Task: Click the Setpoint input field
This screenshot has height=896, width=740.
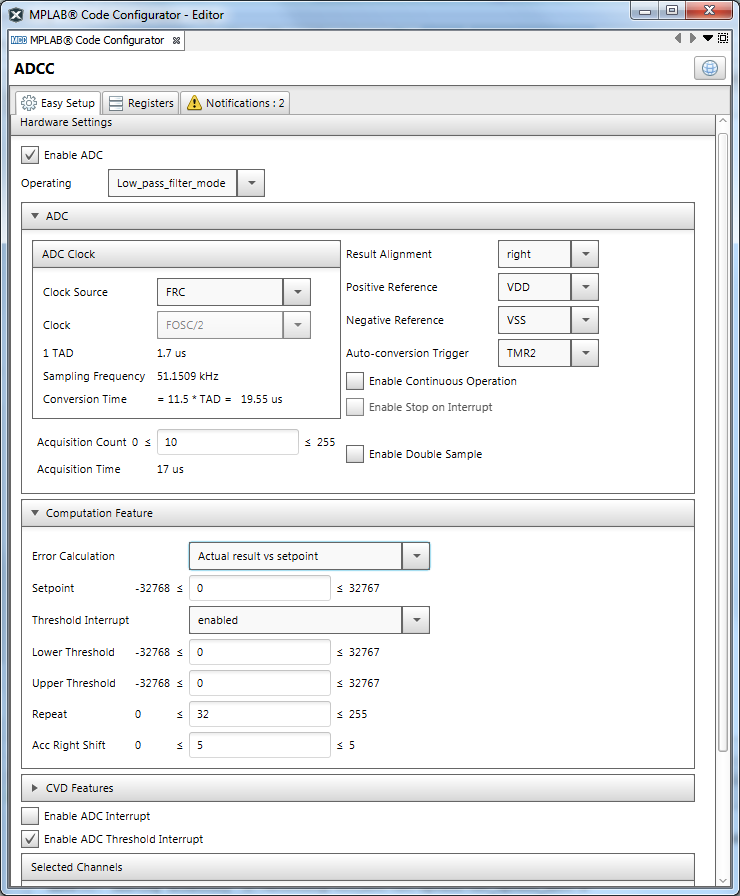Action: coord(260,588)
